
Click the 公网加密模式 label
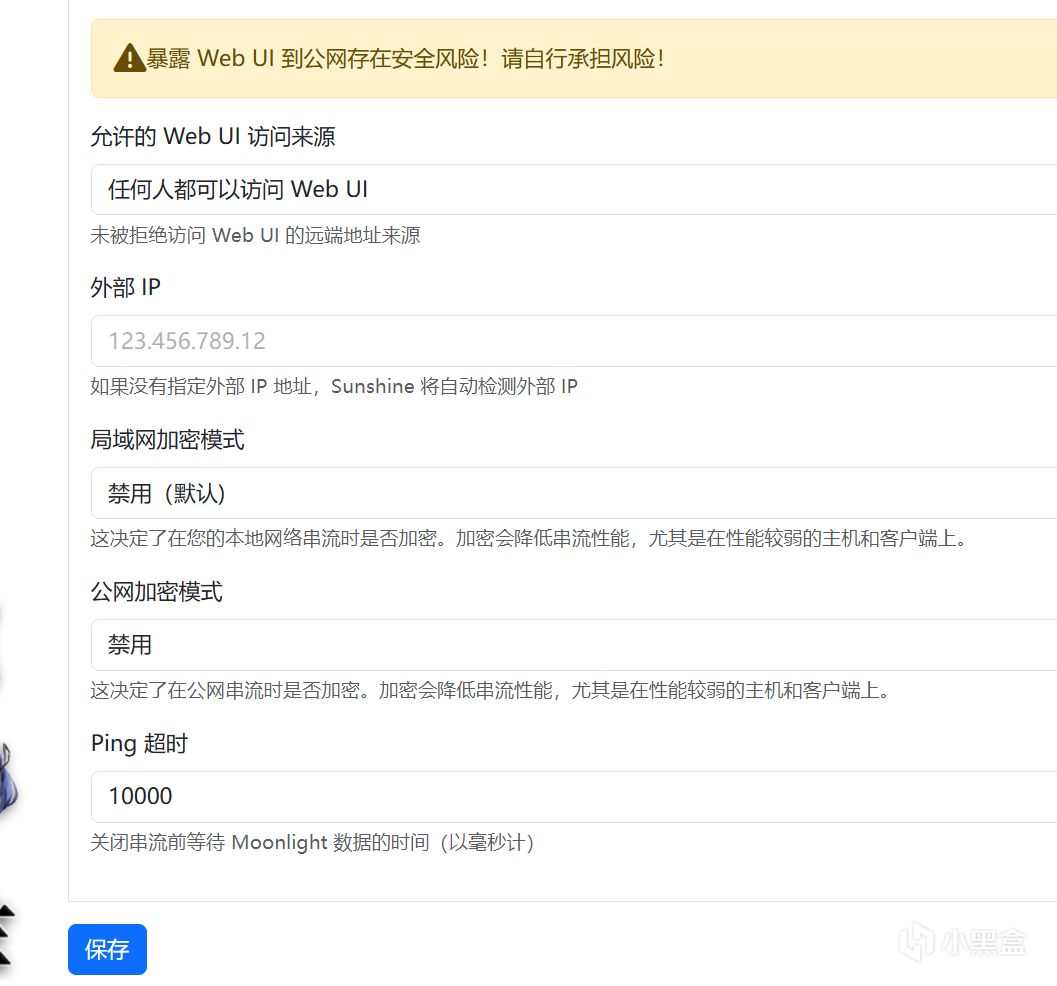click(x=156, y=592)
